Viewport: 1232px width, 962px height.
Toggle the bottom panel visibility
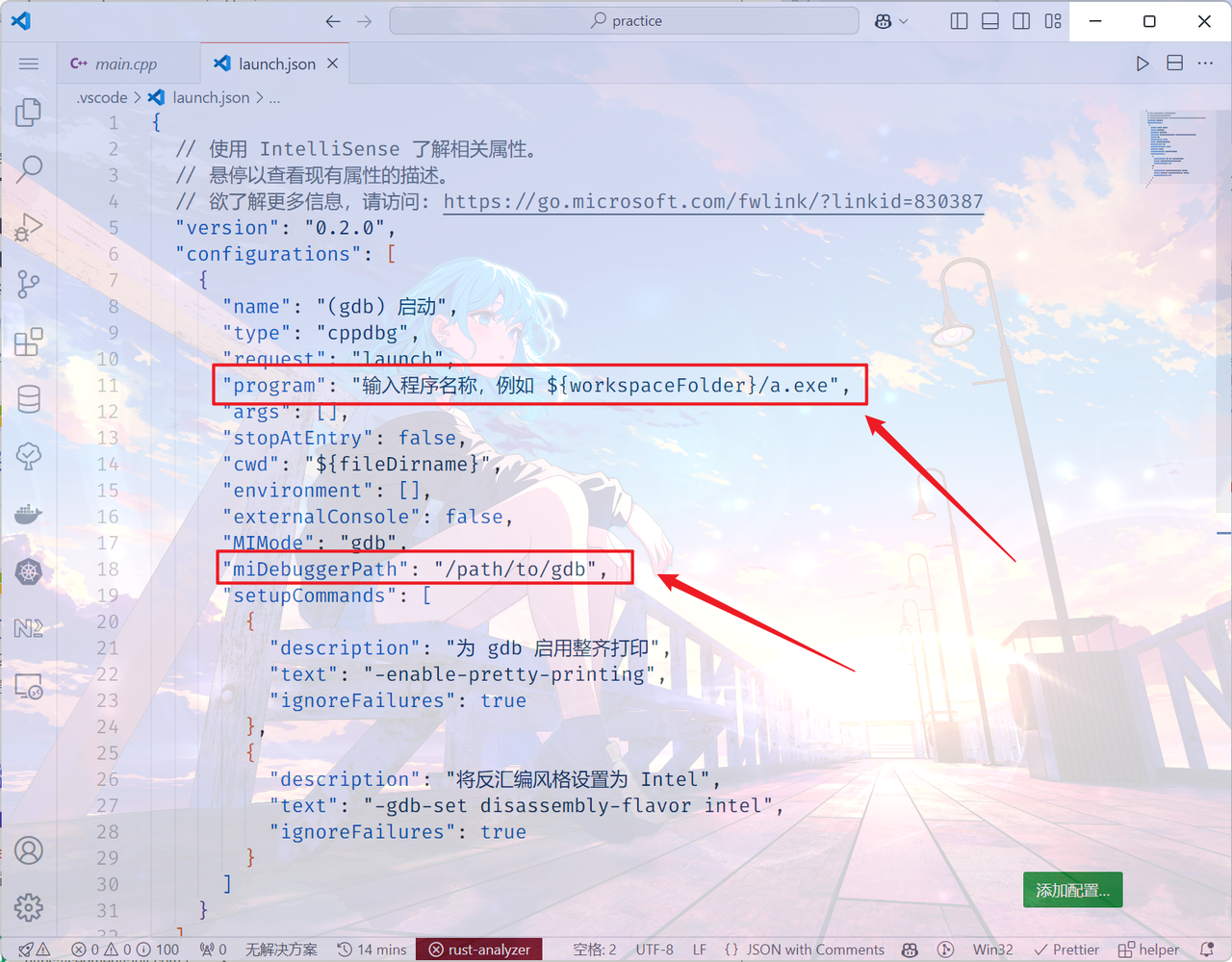(x=989, y=21)
